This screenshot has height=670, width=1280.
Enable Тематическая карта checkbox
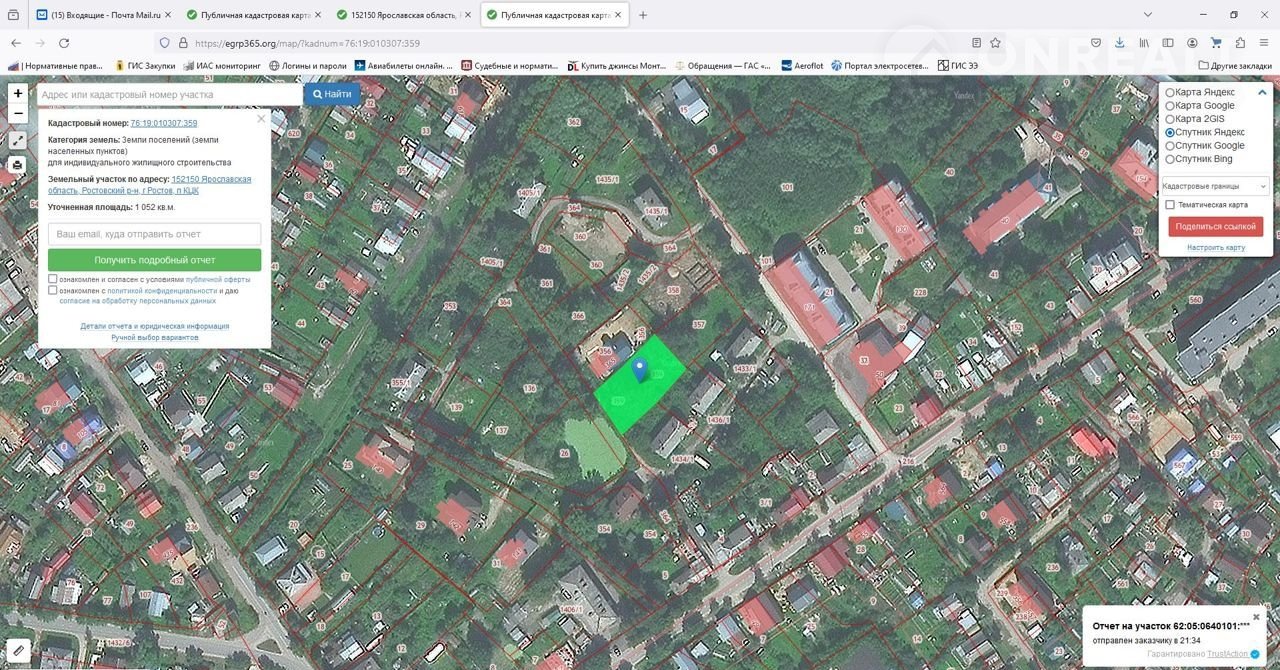click(1170, 205)
